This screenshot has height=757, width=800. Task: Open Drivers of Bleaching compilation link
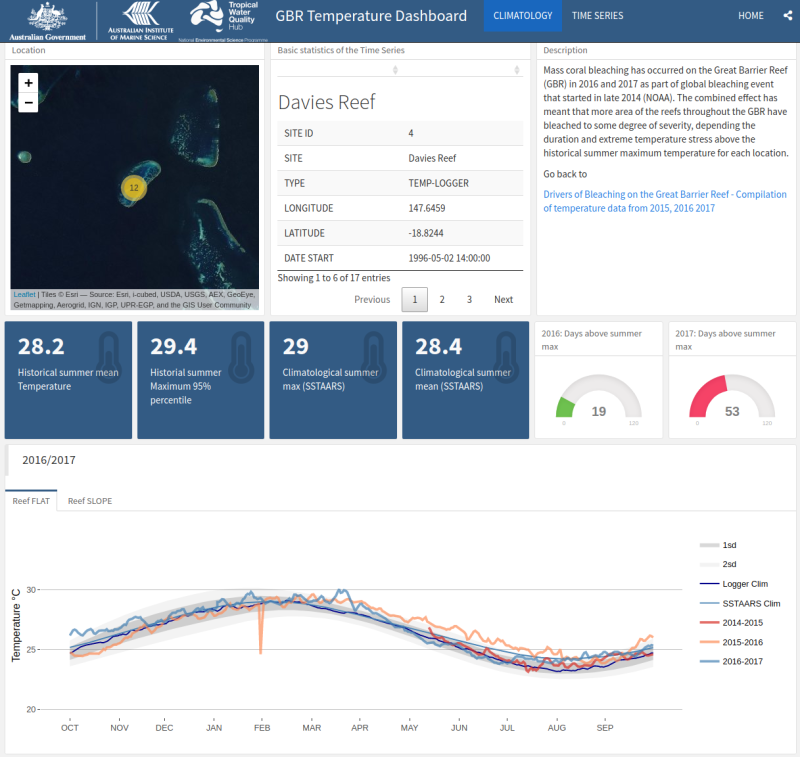(664, 201)
